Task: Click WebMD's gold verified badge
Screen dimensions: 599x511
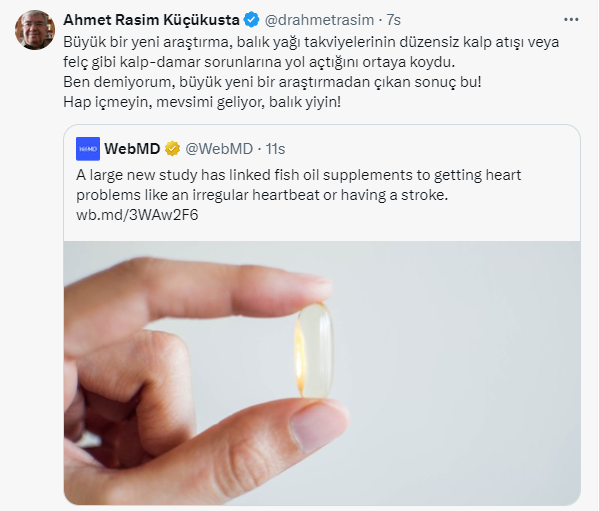Action: [x=172, y=149]
